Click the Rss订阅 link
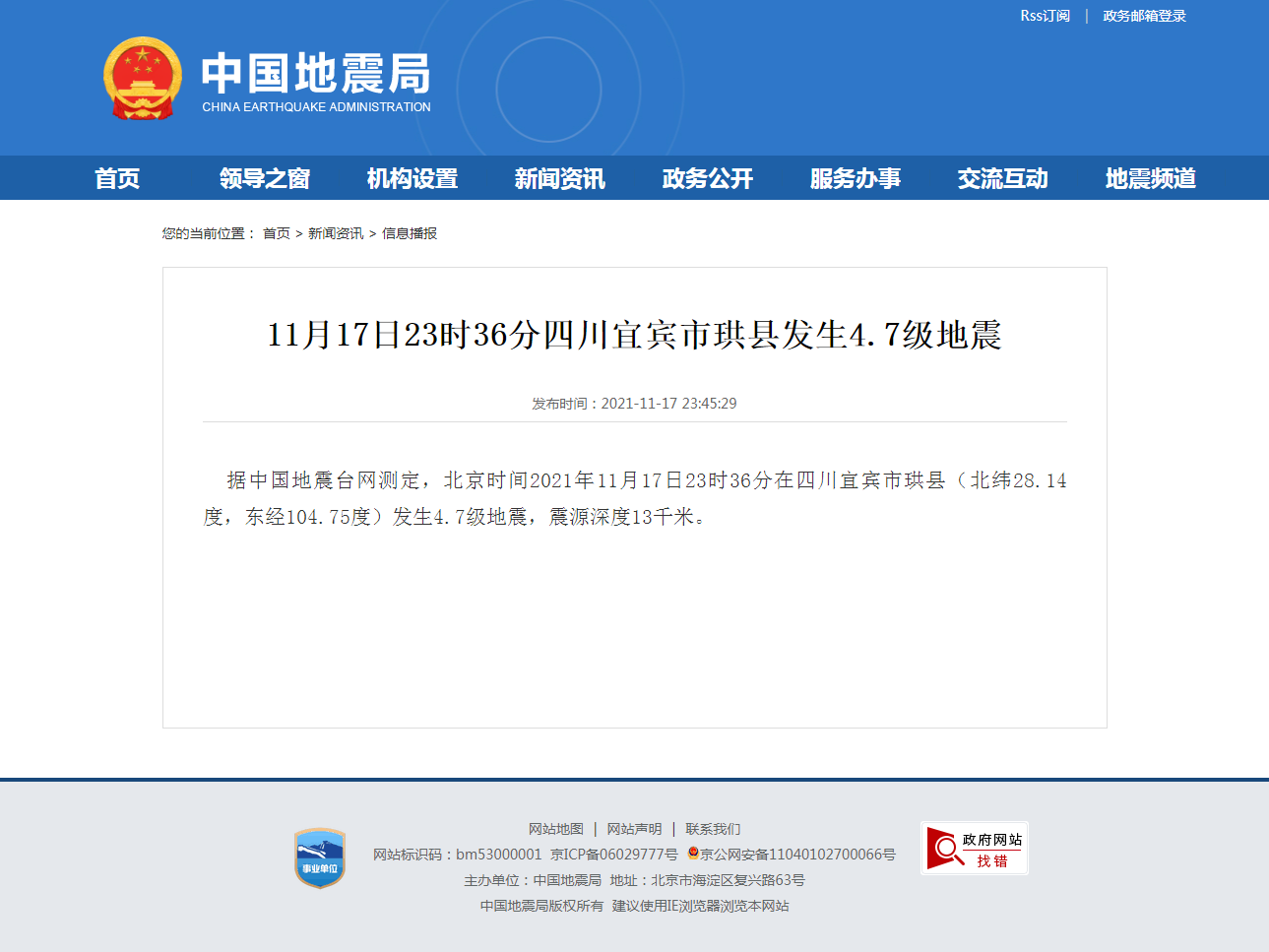Image resolution: width=1269 pixels, height=952 pixels. (x=1045, y=16)
